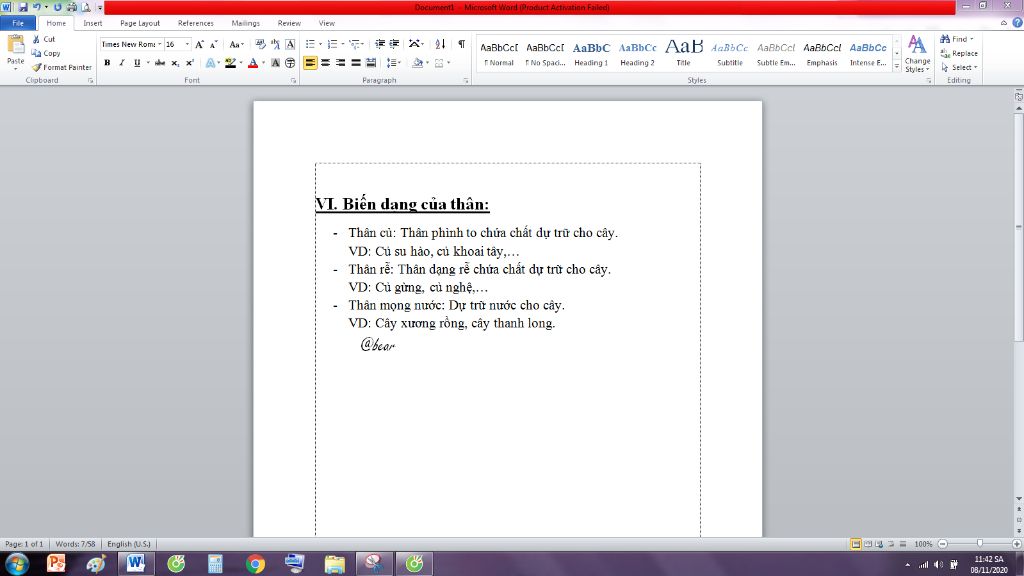Open the borders dropdown
Image resolution: width=1024 pixels, height=576 pixels.
click(449, 63)
